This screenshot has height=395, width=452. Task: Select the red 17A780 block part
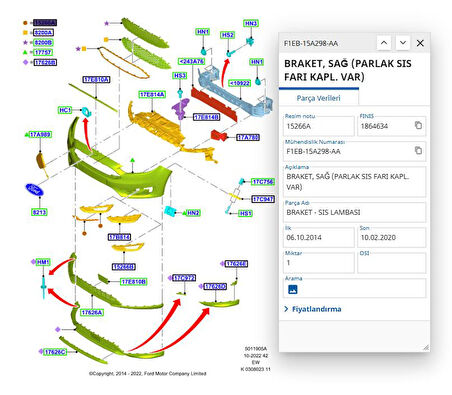pos(219,135)
